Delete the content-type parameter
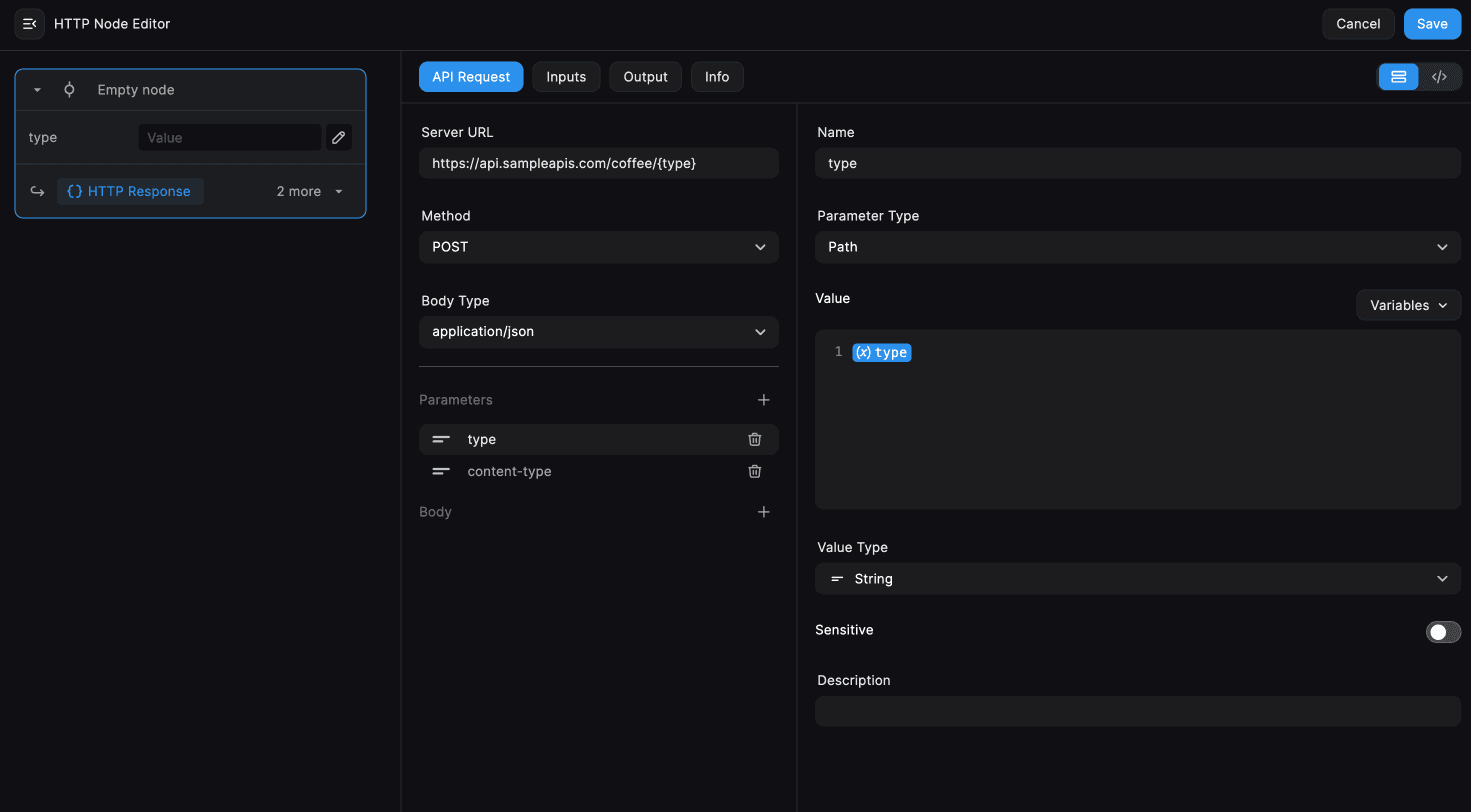Image resolution: width=1471 pixels, height=812 pixels. [x=755, y=472]
